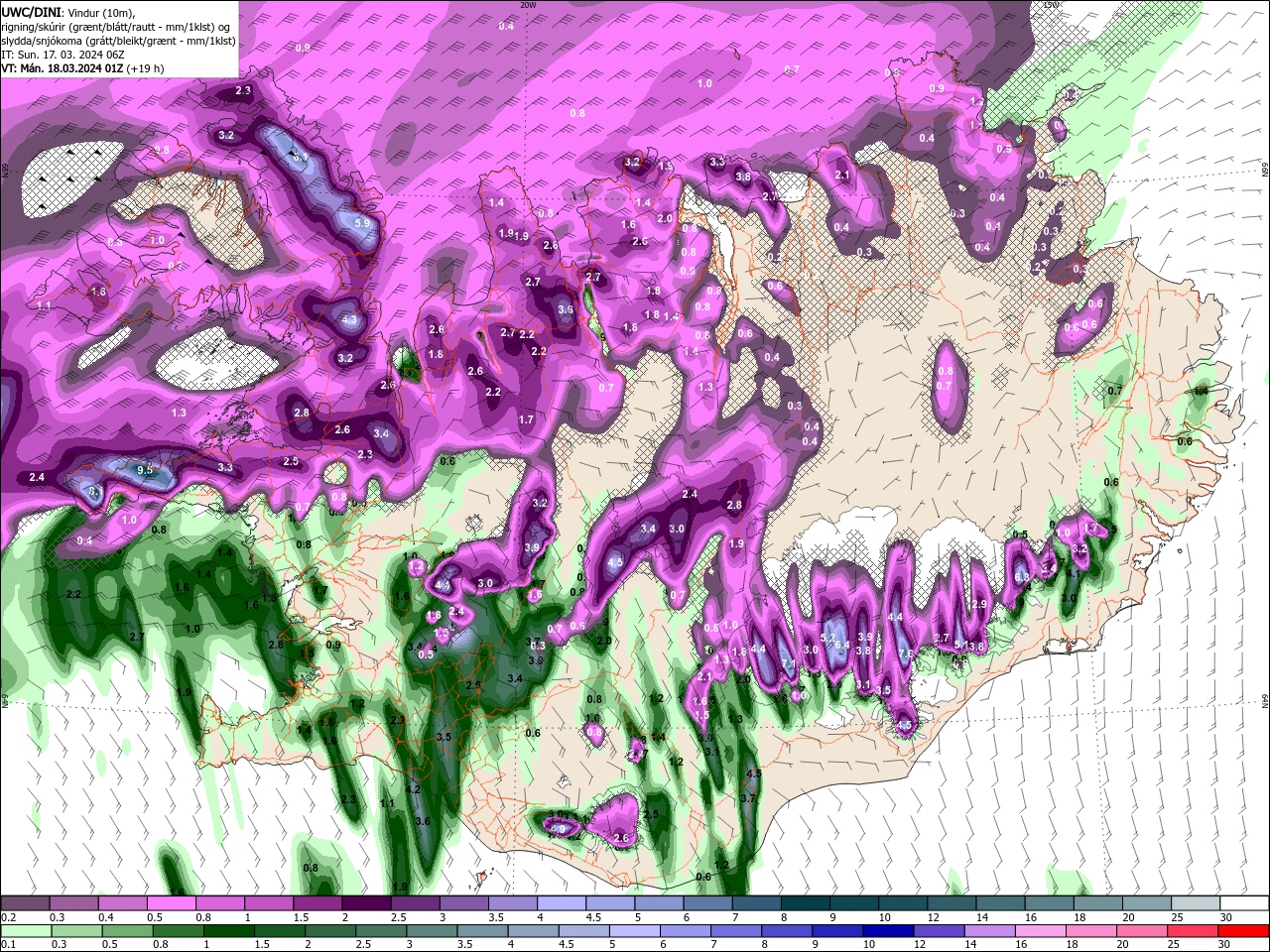Click the pink lower legend swatch for 16
Image resolution: width=1270 pixels, height=952 pixels.
pyautogui.click(x=1042, y=931)
